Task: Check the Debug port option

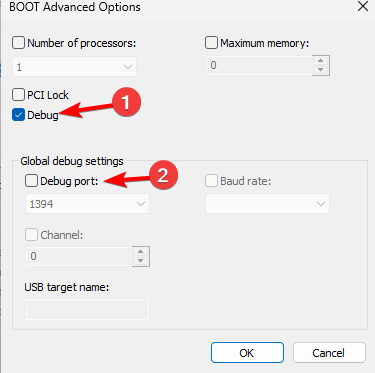Action: [31, 181]
